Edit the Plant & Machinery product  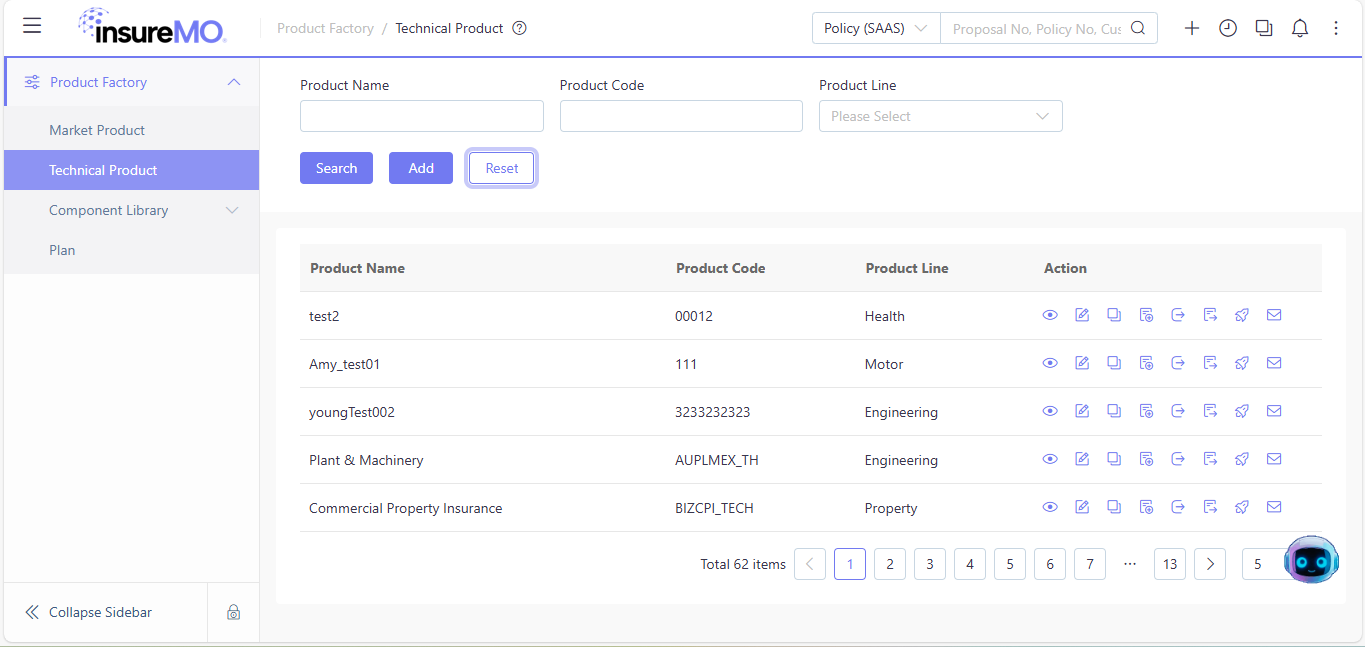point(1082,459)
